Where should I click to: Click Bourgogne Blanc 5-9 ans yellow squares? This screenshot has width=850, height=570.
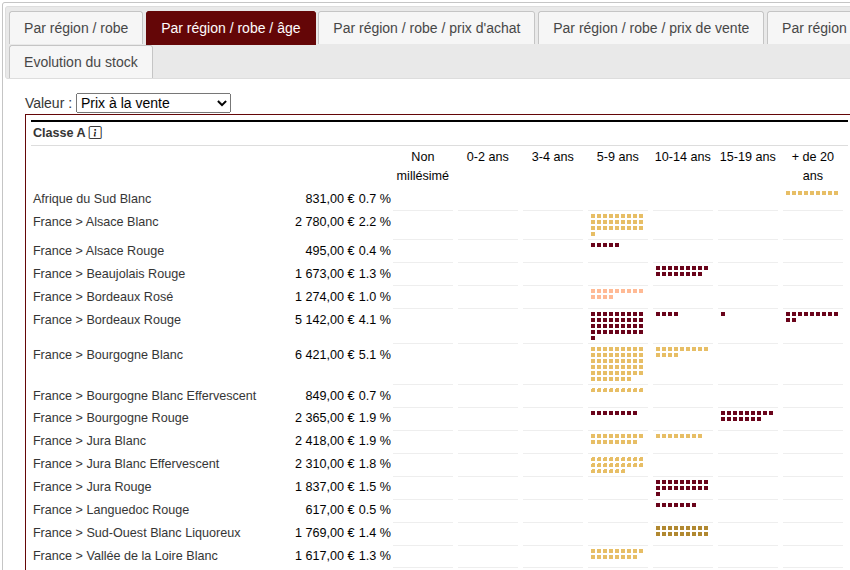click(x=617, y=364)
